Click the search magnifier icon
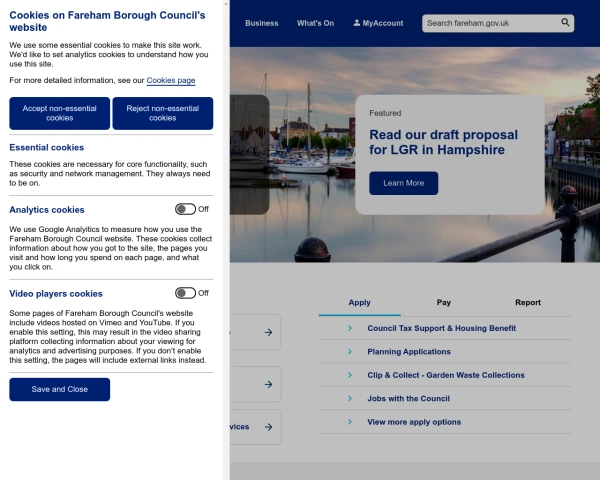This screenshot has height=480, width=600. 565,22
